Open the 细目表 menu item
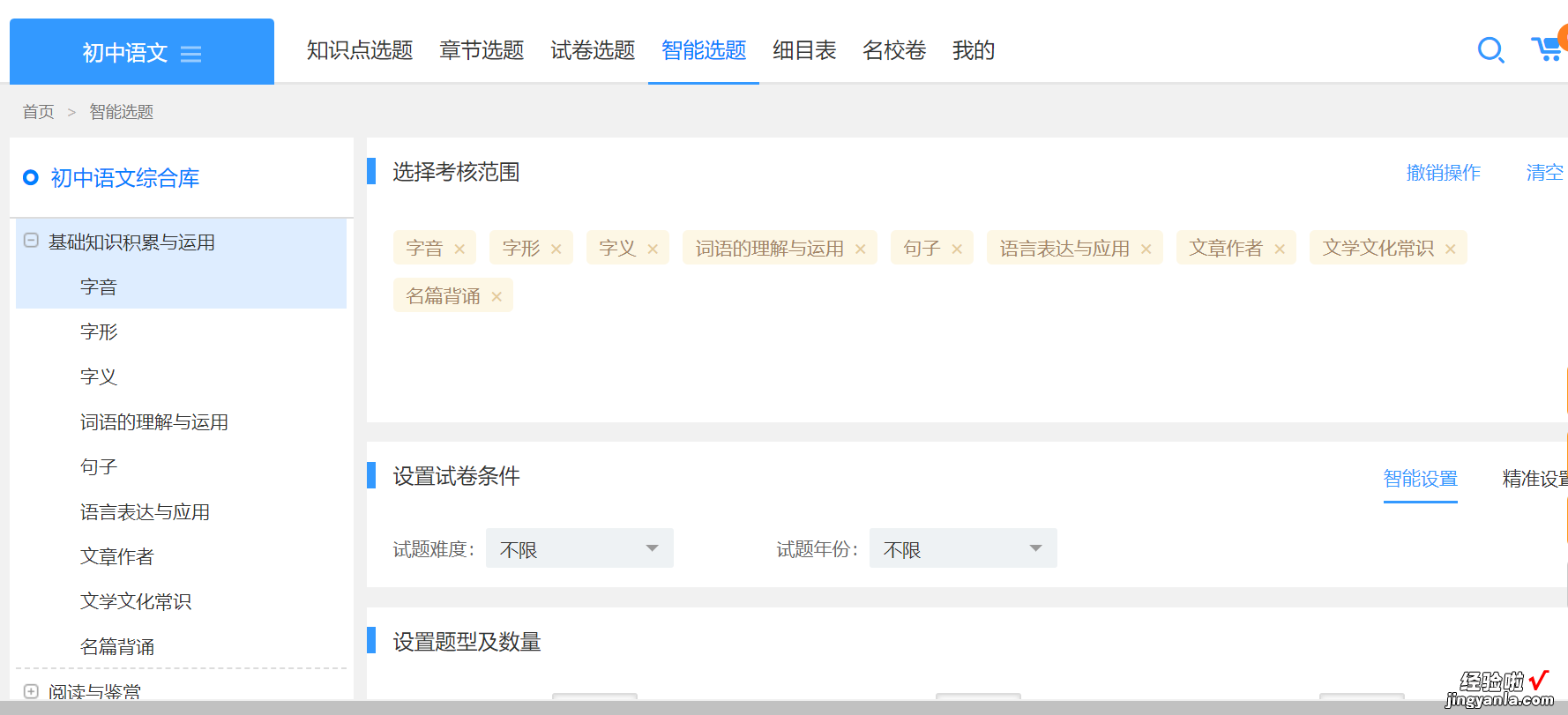The height and width of the screenshot is (715, 1568). 804,50
